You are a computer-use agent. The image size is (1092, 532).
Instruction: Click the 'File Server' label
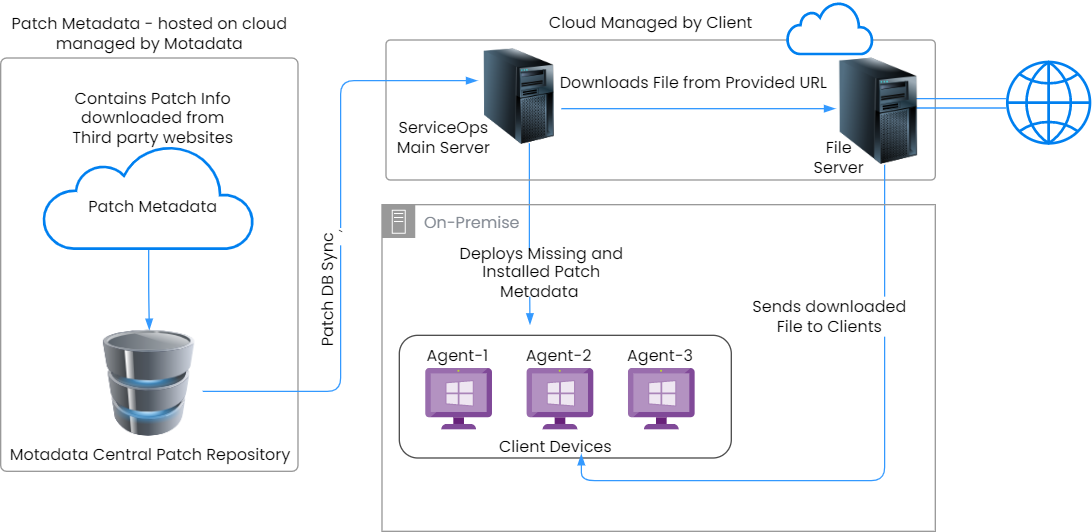(x=838, y=157)
